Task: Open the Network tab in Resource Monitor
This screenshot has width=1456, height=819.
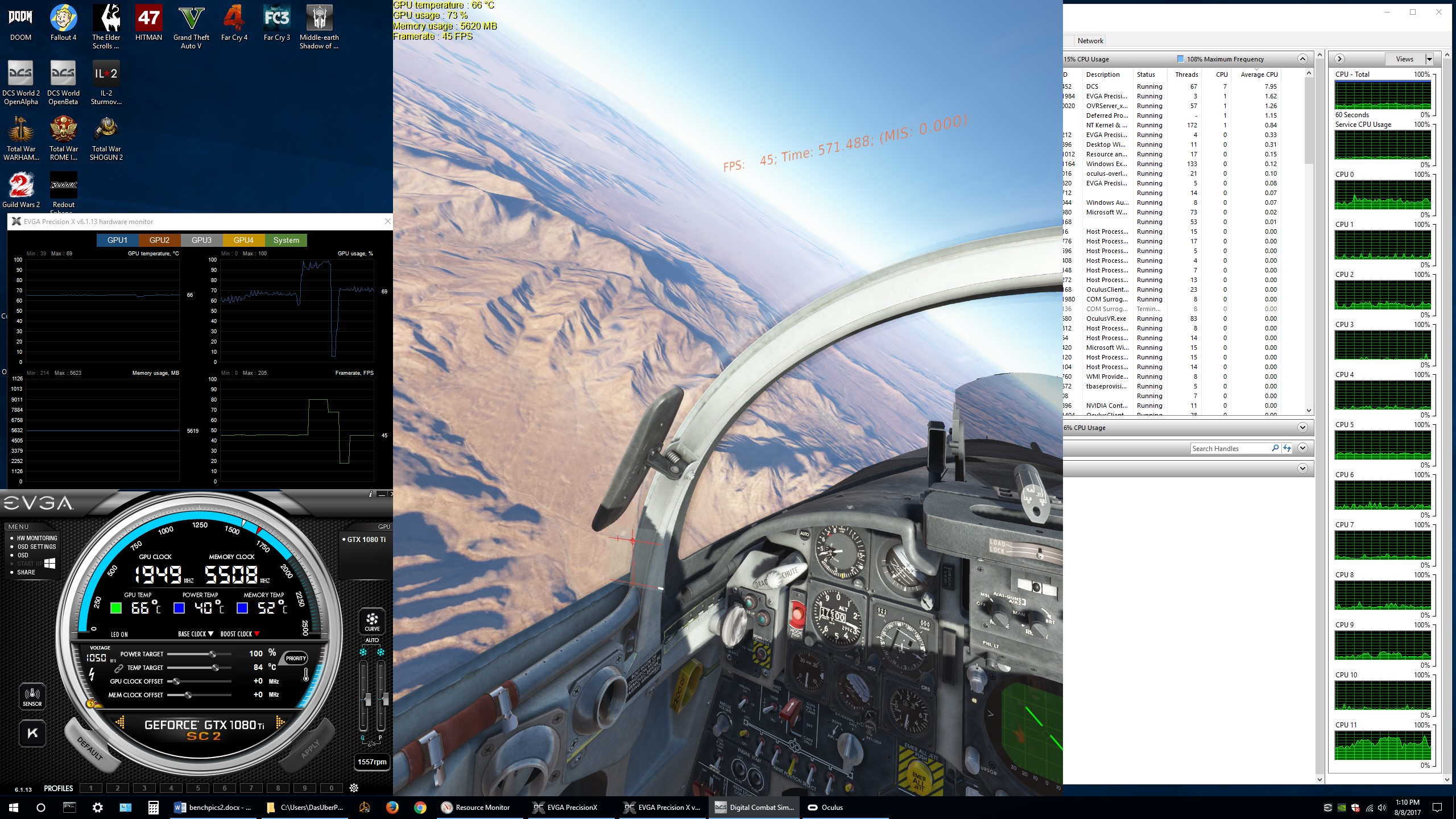Action: coord(1090,41)
